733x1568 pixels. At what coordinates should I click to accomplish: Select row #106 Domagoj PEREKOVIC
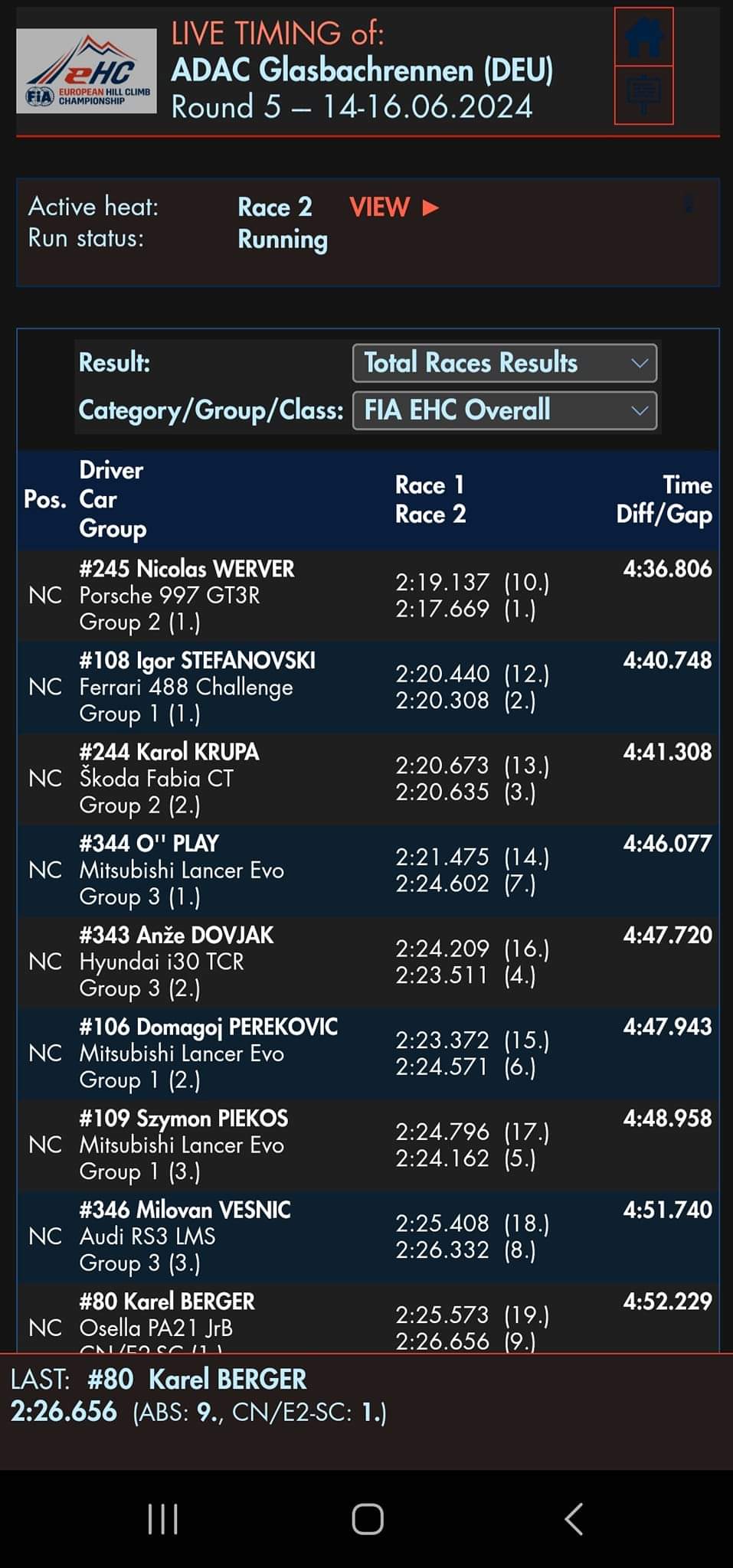[x=368, y=1053]
